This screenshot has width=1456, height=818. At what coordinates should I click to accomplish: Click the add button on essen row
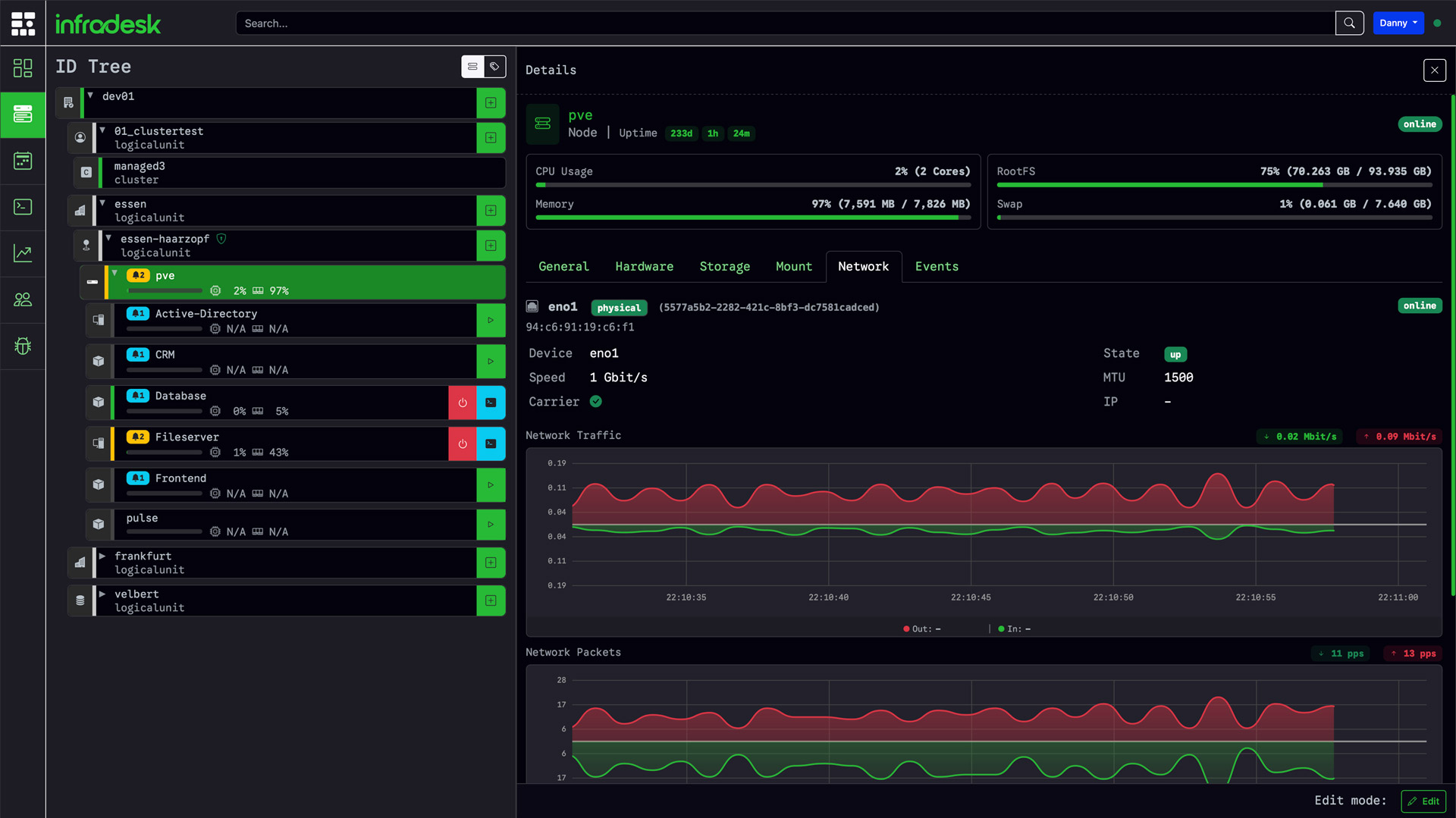[x=491, y=211]
